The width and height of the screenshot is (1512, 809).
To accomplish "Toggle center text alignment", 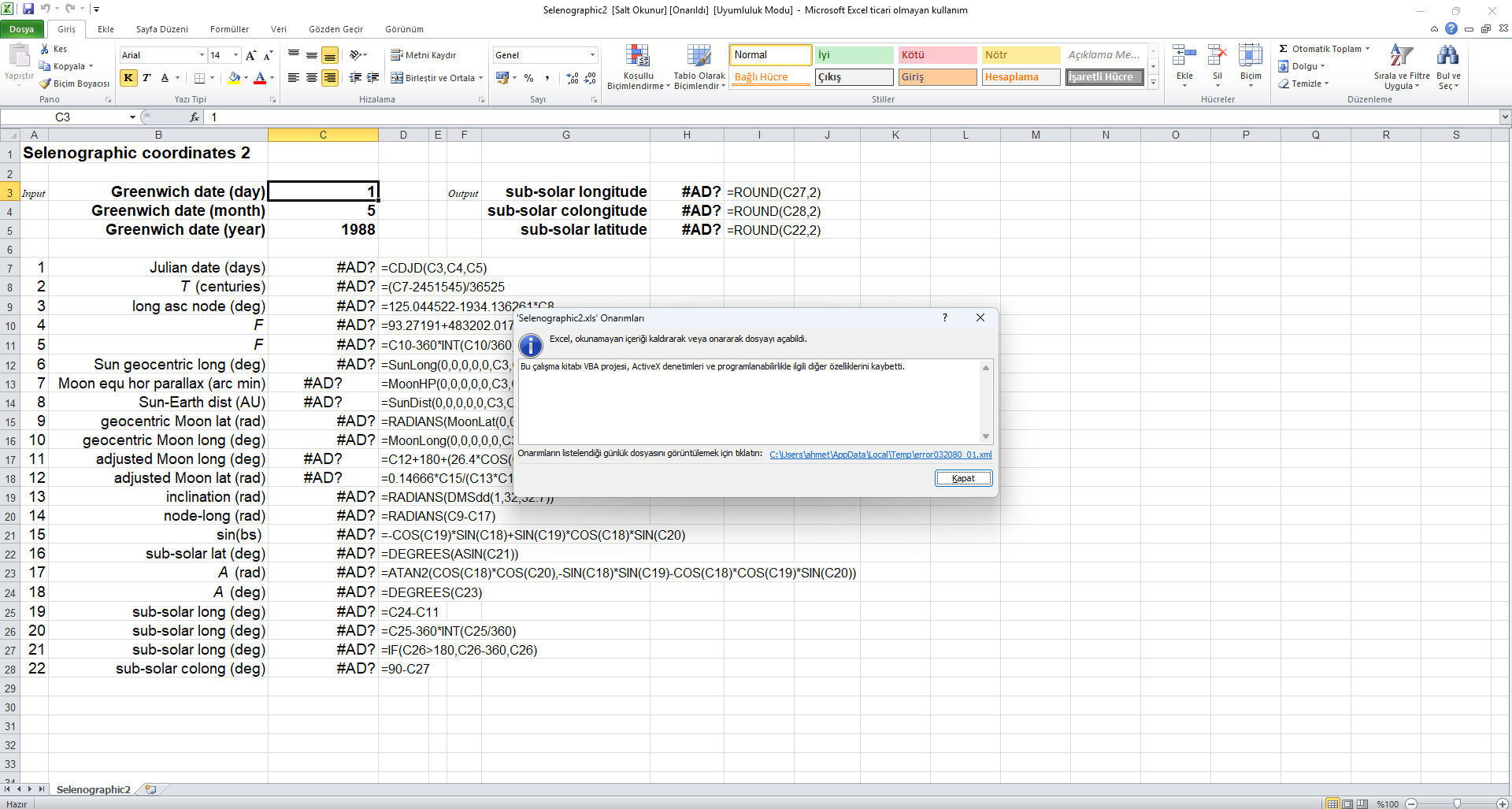I will pyautogui.click(x=312, y=78).
